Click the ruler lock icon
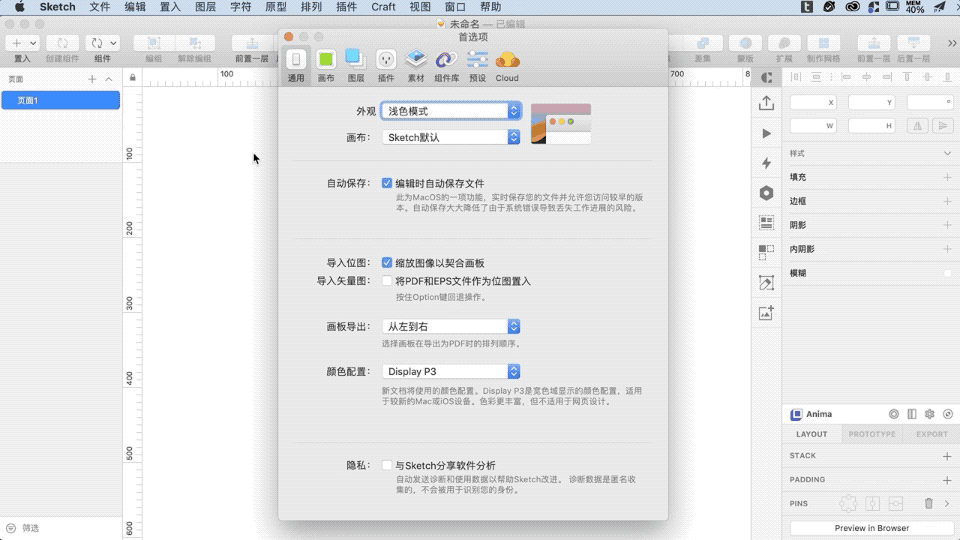The height and width of the screenshot is (540, 960). (132, 78)
